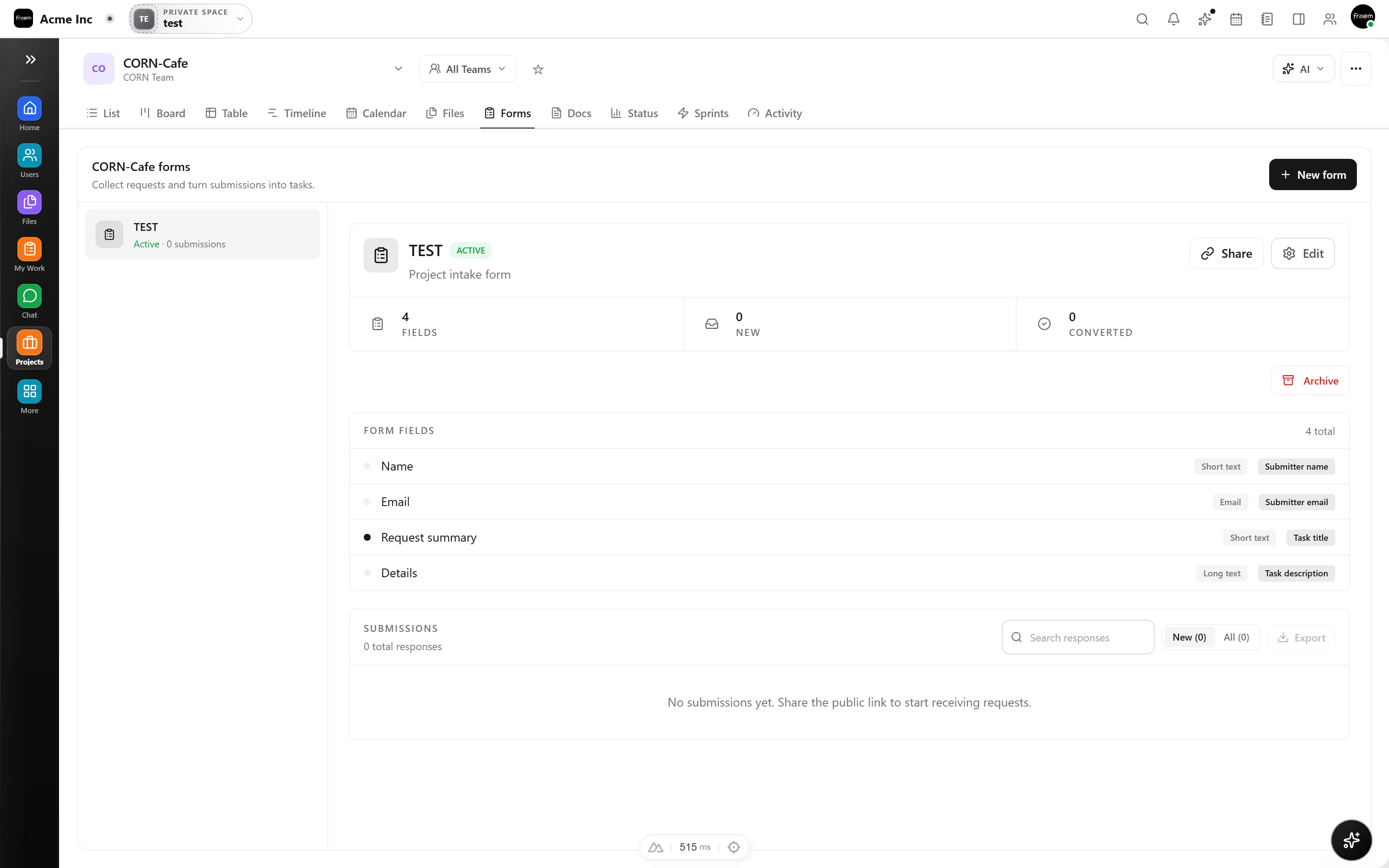Switch to the Docs tab
This screenshot has width=1389, height=868.
coord(571,113)
